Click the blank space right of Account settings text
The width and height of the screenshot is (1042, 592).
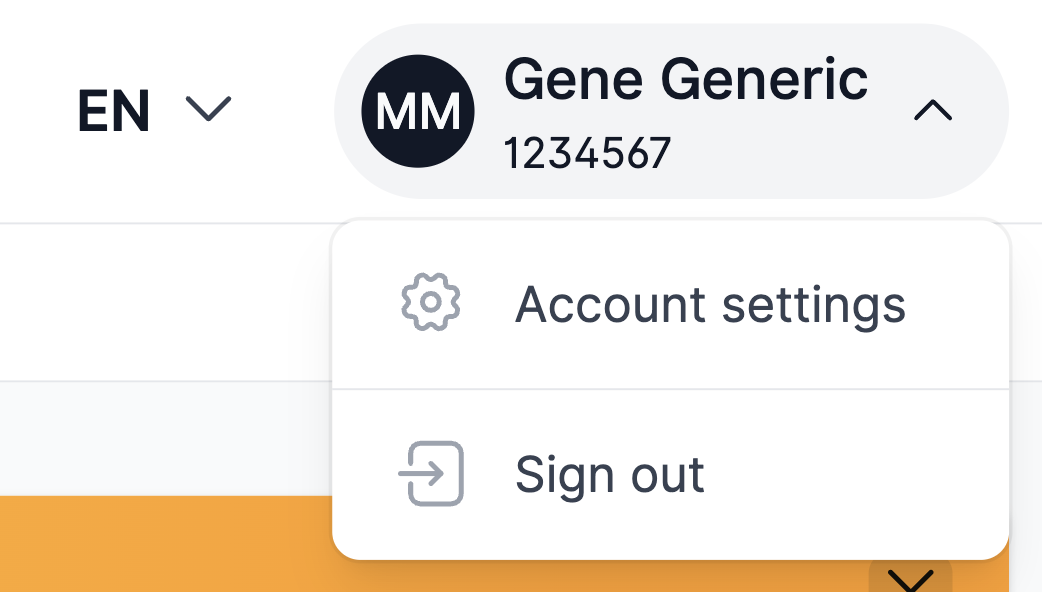[x=957, y=304]
